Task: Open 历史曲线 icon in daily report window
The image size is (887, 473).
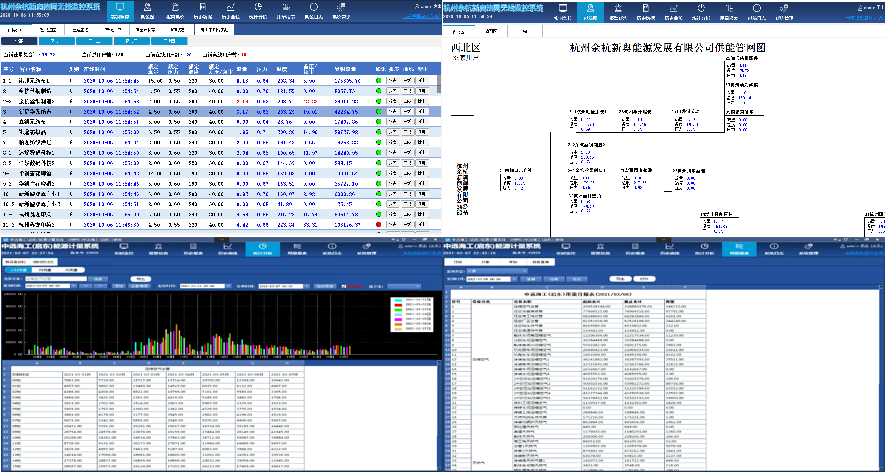Action: [670, 246]
